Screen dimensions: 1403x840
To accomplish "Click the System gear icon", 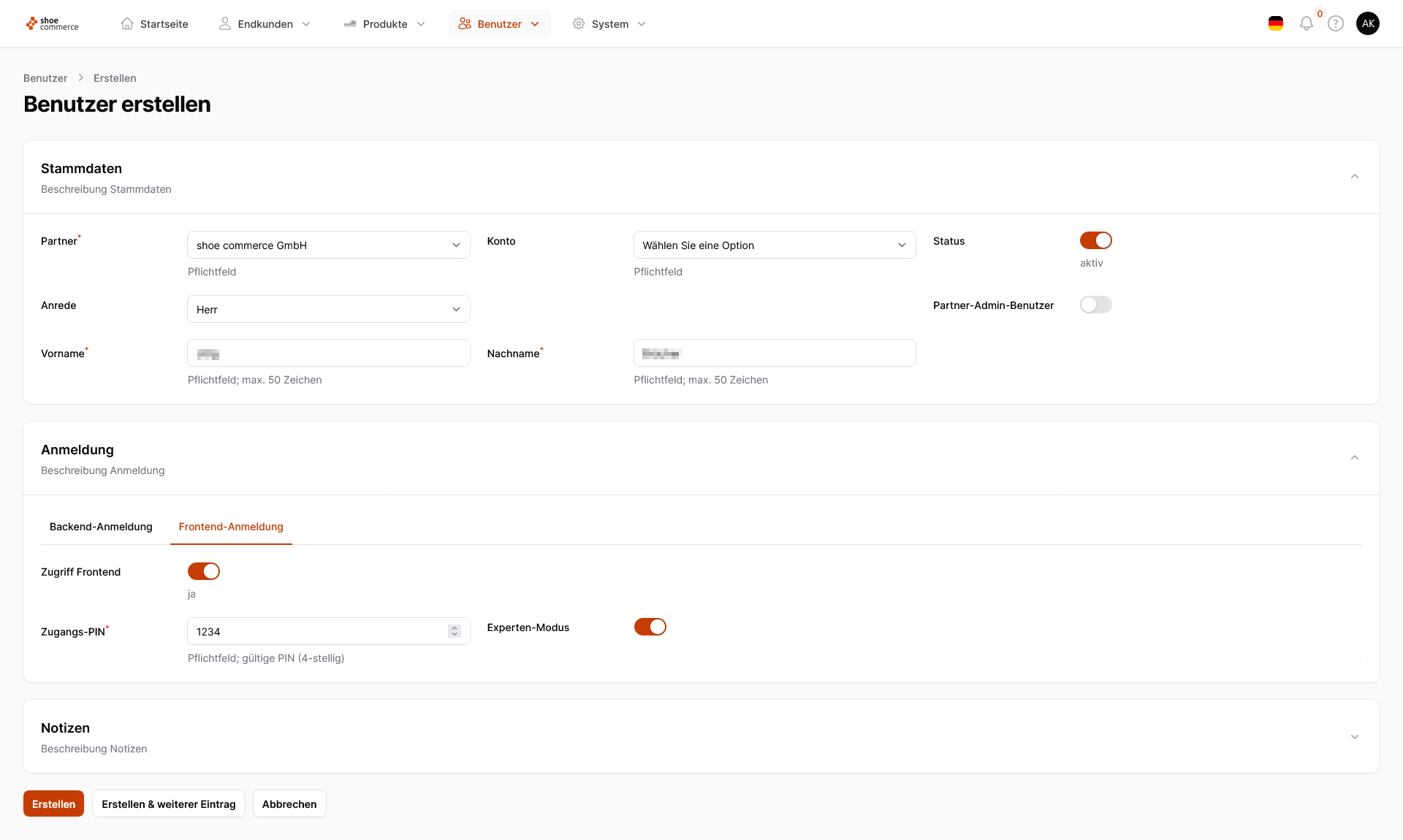I will click(579, 24).
